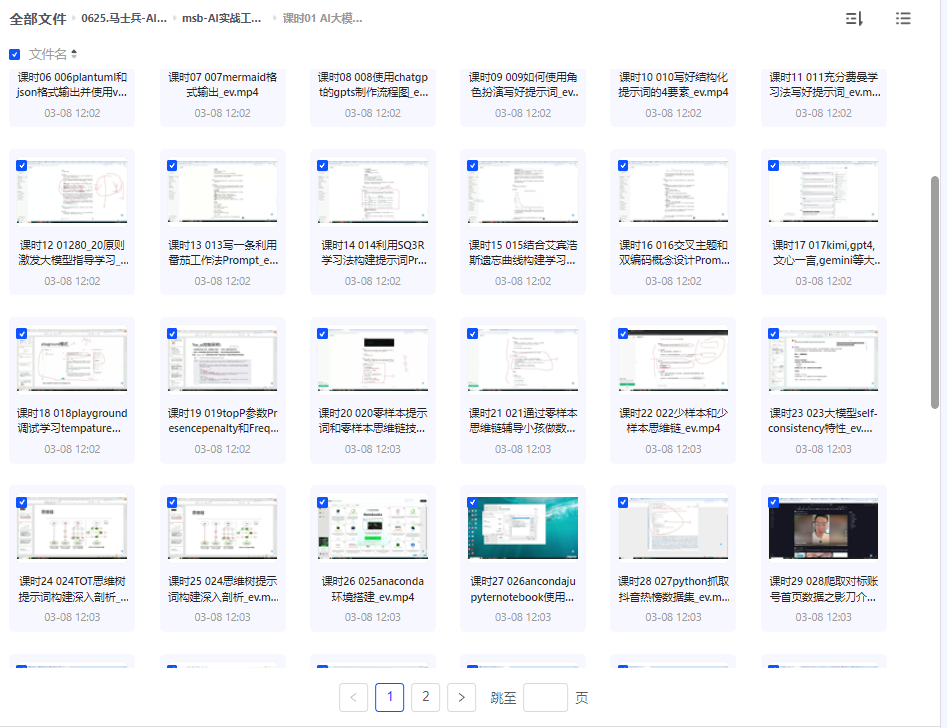Viewport: 947px width, 728px height.
Task: Uncheck the 课时12 file checkbox
Action: pos(22,165)
